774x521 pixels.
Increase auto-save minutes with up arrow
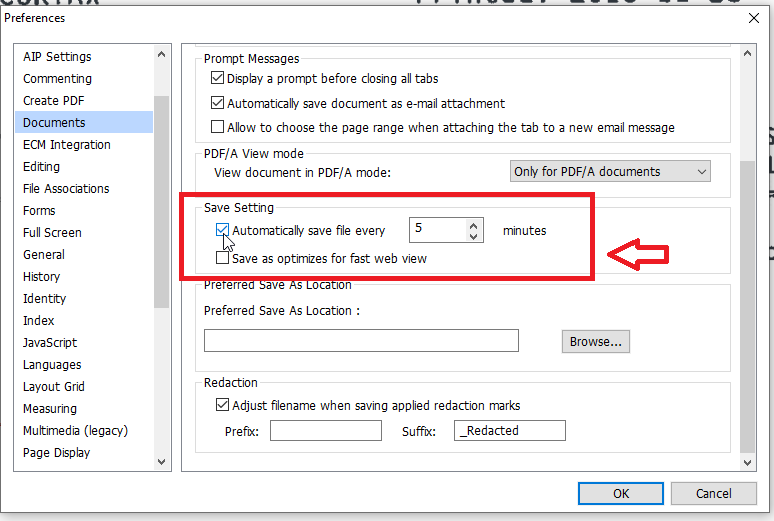[474, 224]
